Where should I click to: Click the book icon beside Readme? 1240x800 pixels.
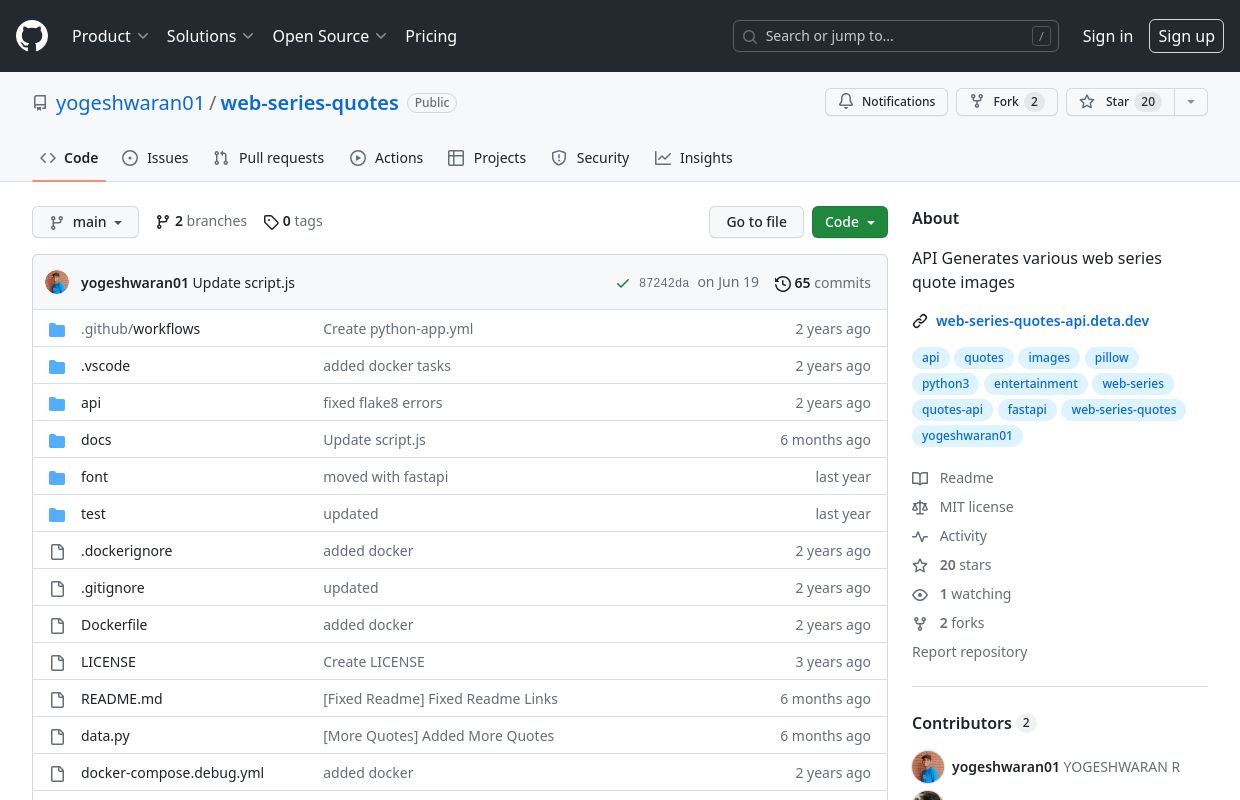coord(920,478)
